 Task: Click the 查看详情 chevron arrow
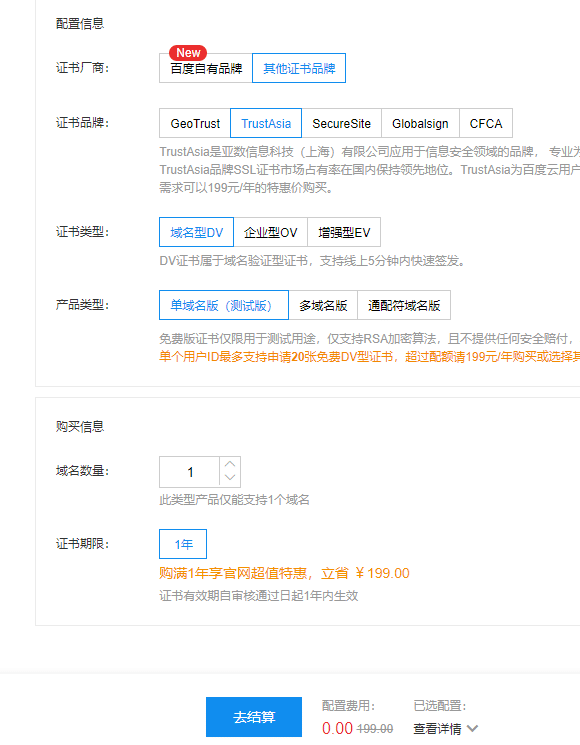click(472, 728)
